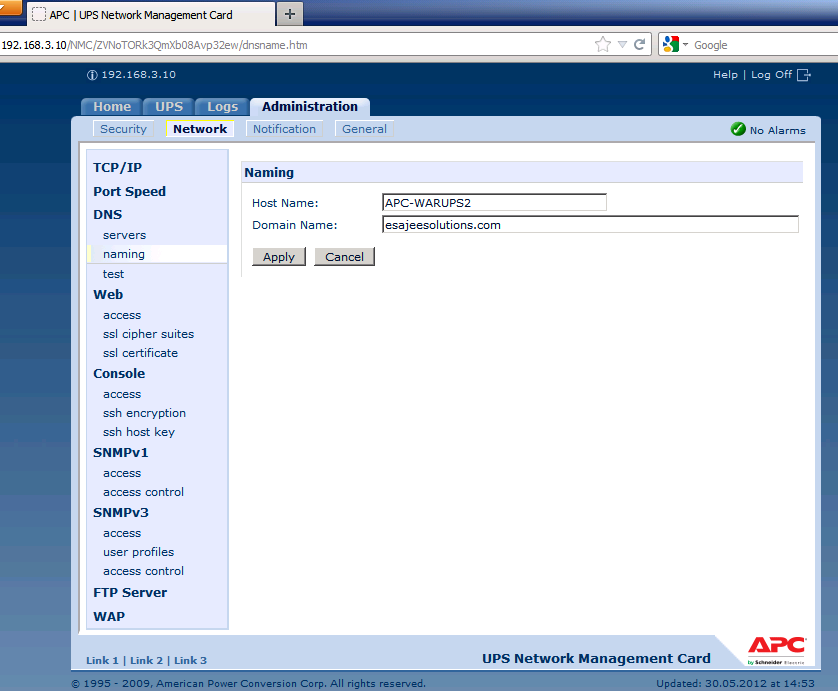This screenshot has width=838, height=691.
Task: Click Link 3 in the footer
Action: point(190,661)
